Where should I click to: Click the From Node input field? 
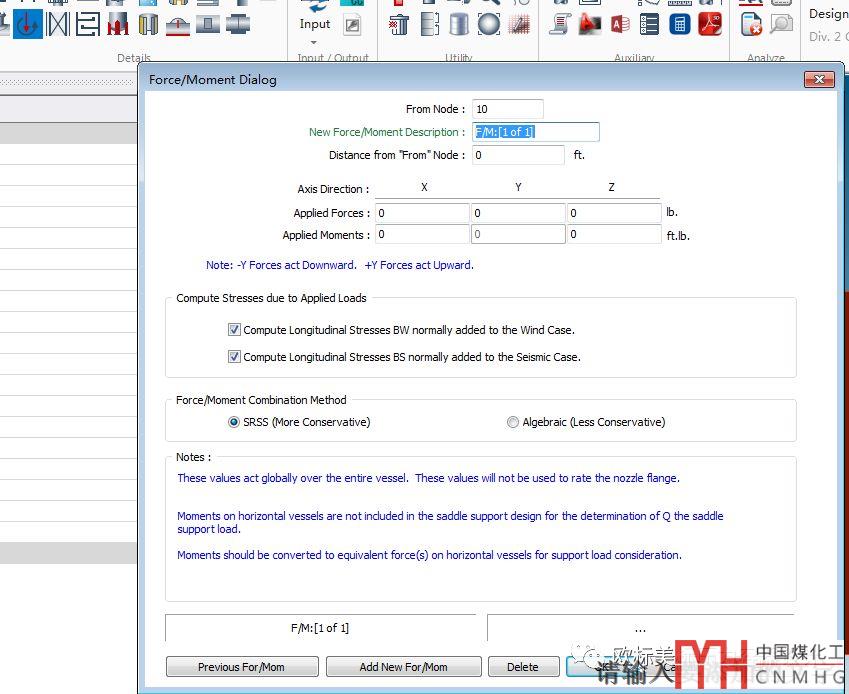click(508, 109)
